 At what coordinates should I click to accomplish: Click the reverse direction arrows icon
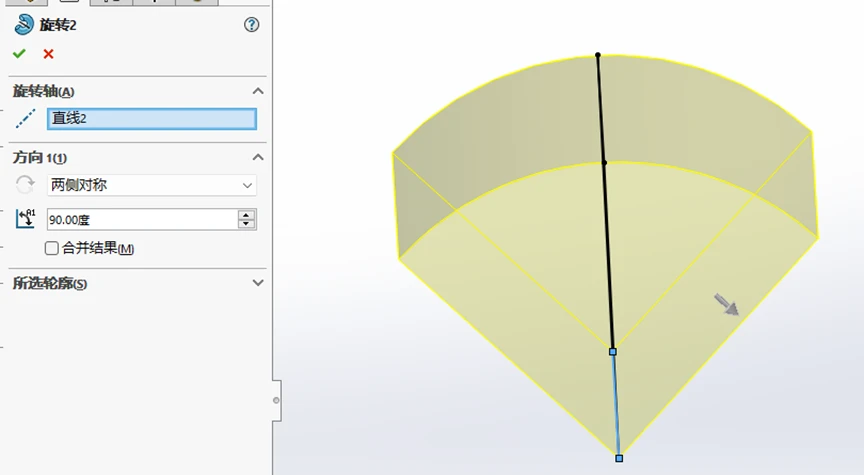pyautogui.click(x=25, y=185)
